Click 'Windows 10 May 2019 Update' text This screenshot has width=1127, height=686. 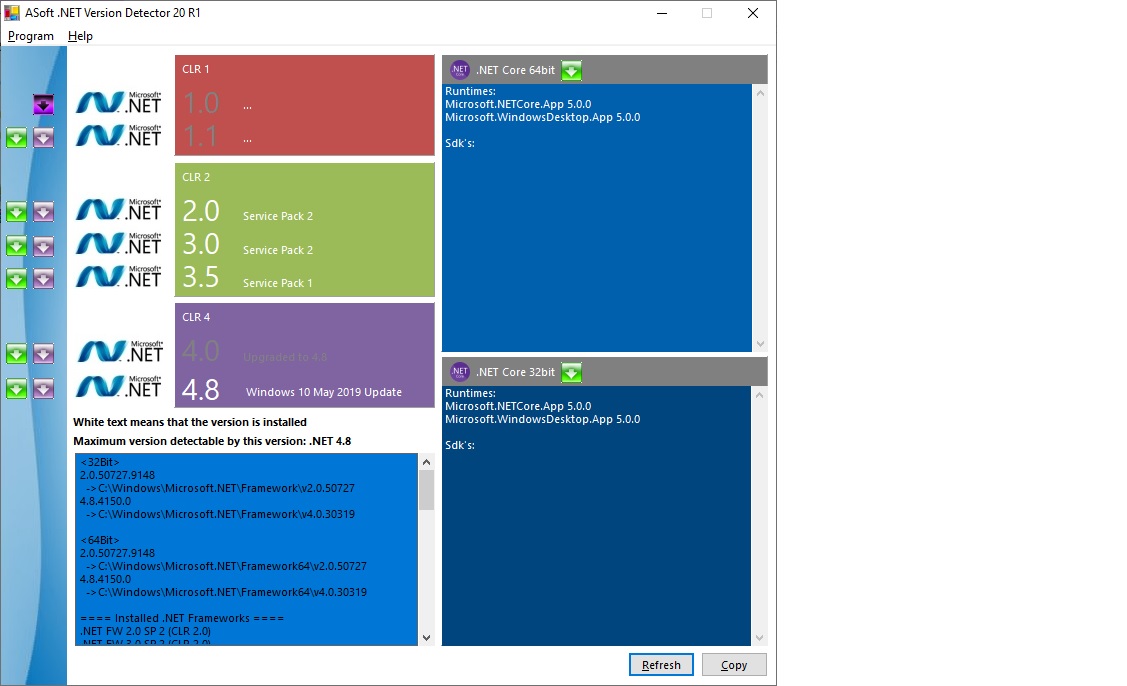point(323,392)
